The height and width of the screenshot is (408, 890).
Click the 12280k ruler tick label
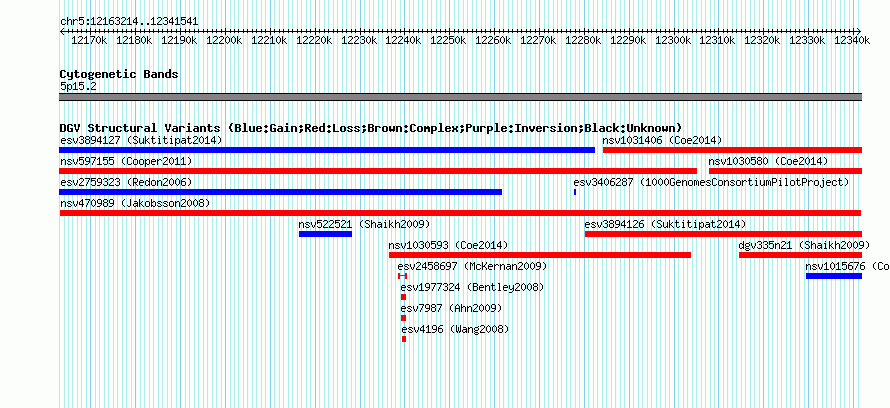click(583, 40)
